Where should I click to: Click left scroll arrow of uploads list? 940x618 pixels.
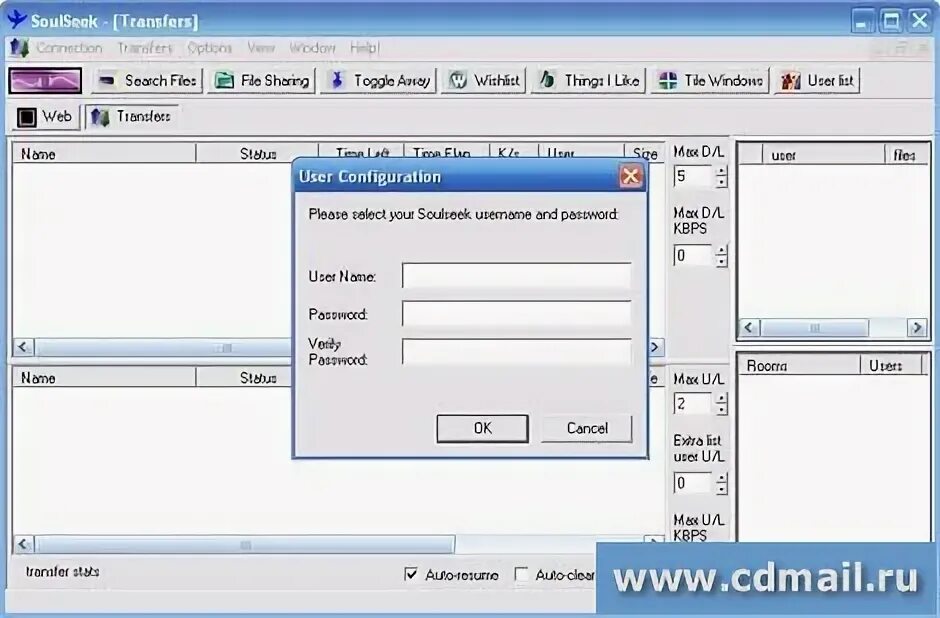23,544
